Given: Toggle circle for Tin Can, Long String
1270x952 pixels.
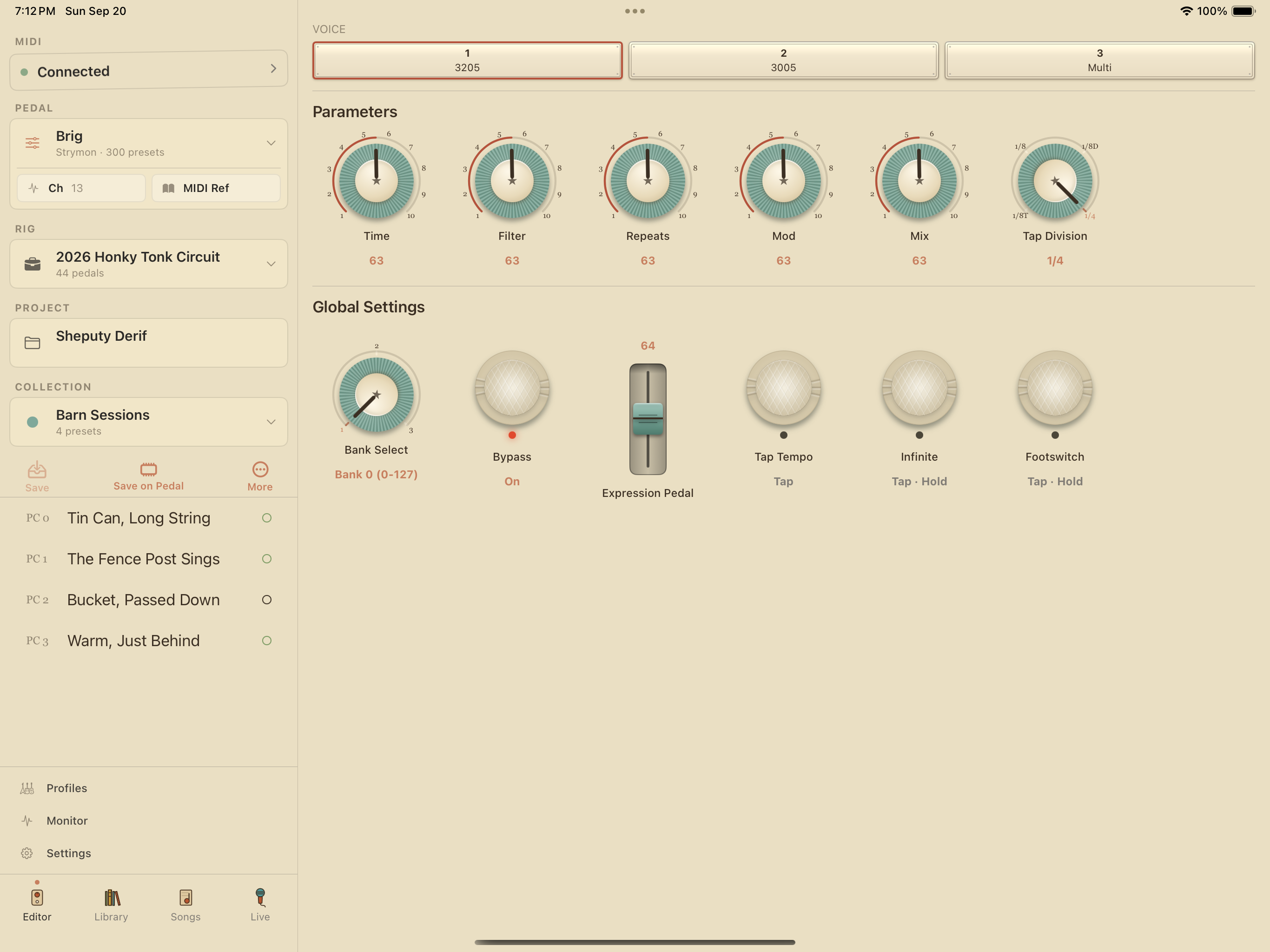Looking at the screenshot, I should point(267,518).
